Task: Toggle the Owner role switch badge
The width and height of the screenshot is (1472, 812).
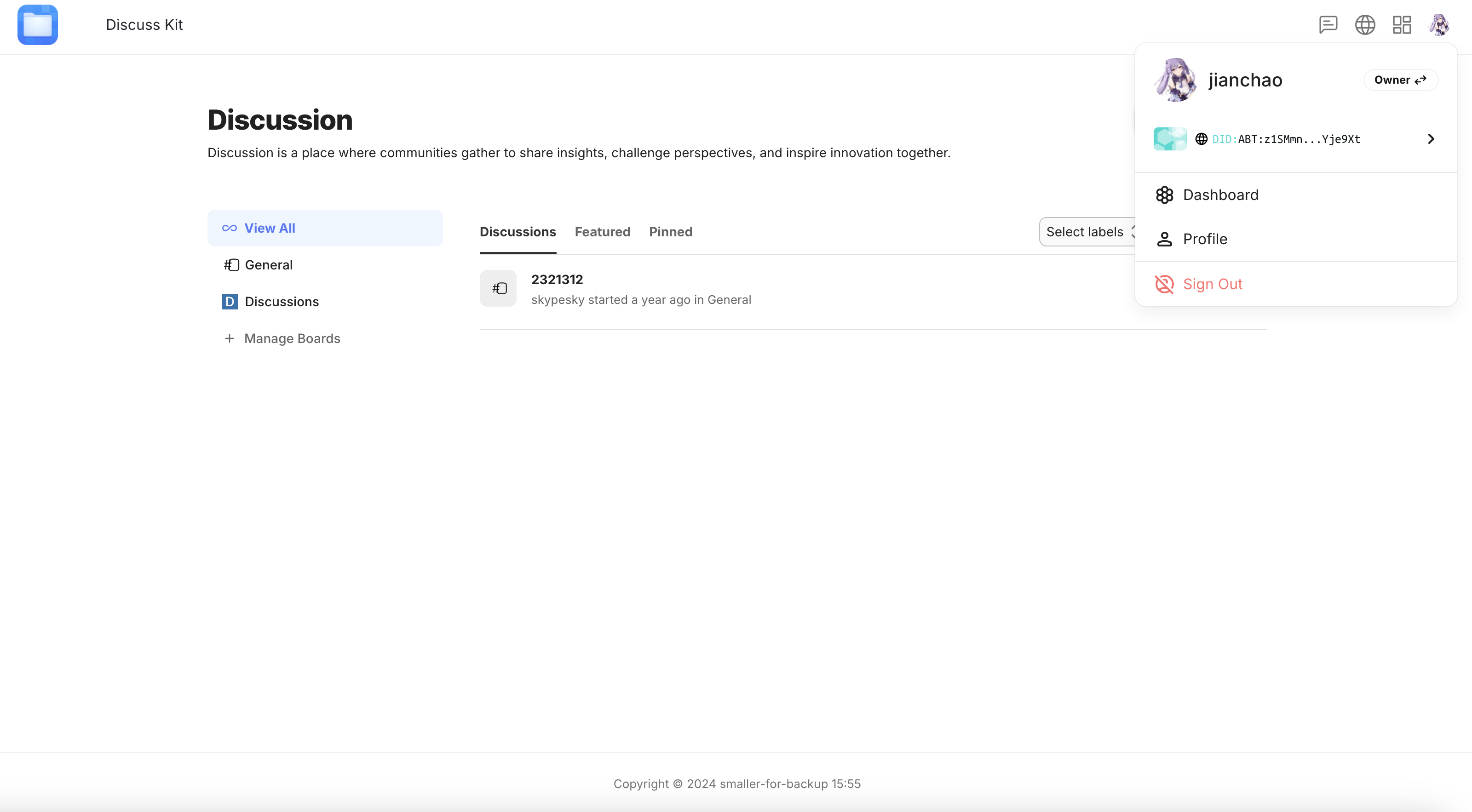Action: tap(1400, 80)
